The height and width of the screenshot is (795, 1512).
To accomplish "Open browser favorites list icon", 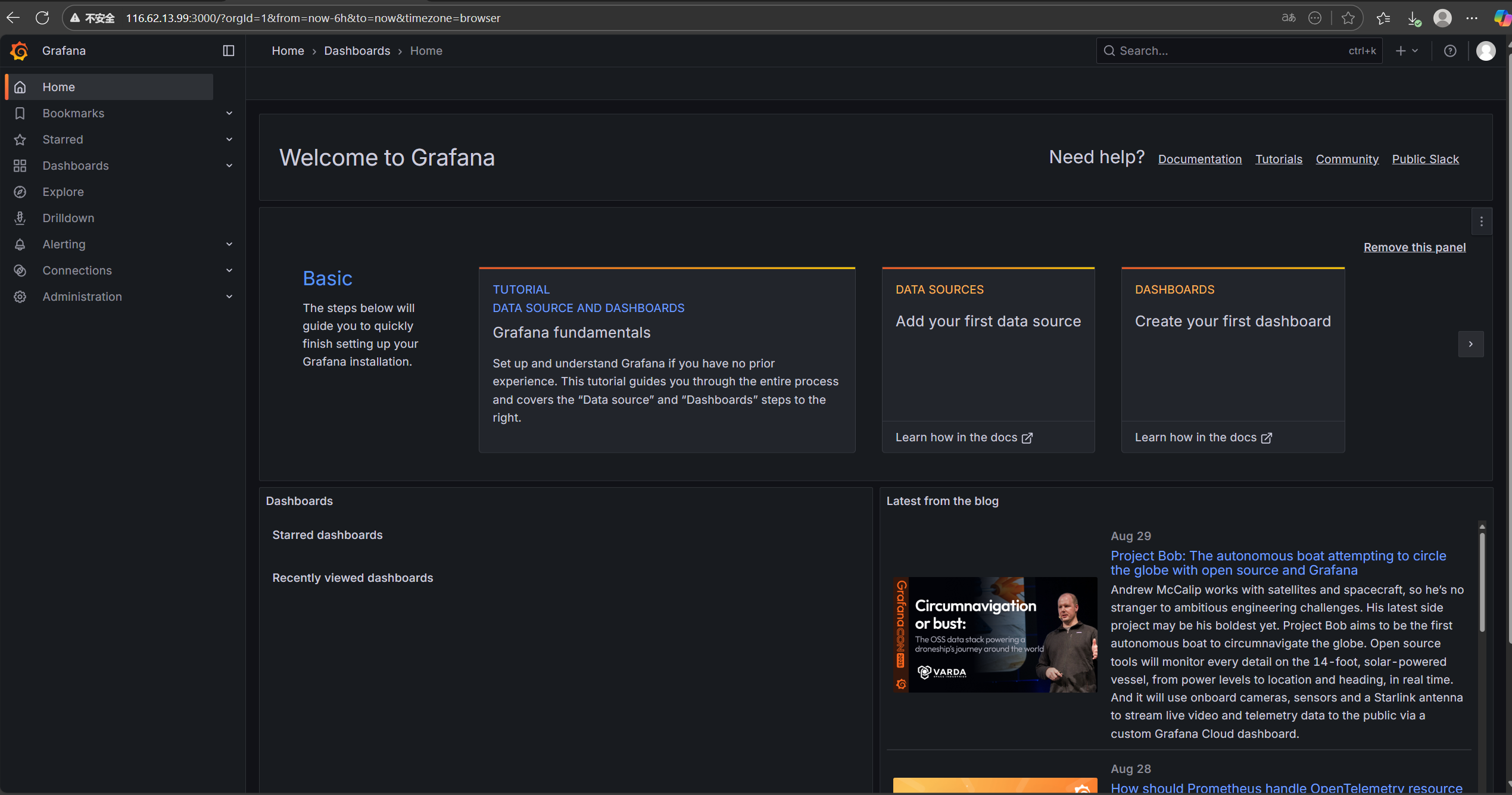I will pos(1383,18).
